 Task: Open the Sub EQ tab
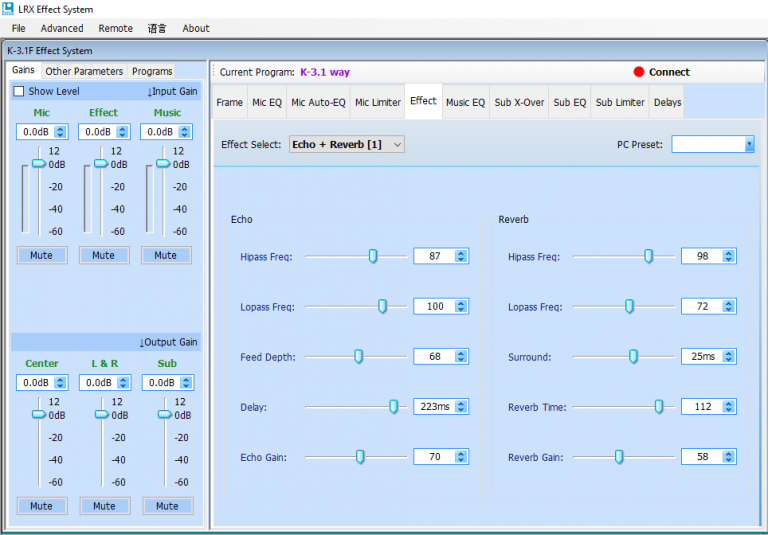(570, 102)
